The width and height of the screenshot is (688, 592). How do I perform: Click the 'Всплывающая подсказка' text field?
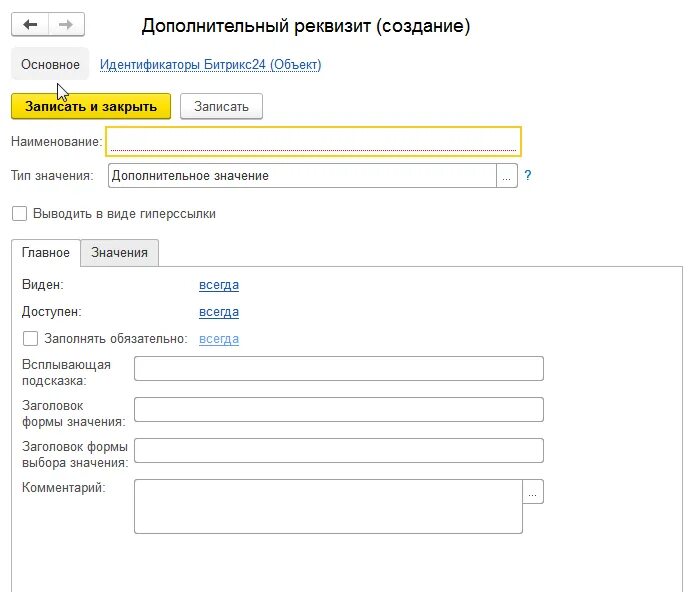pyautogui.click(x=338, y=368)
